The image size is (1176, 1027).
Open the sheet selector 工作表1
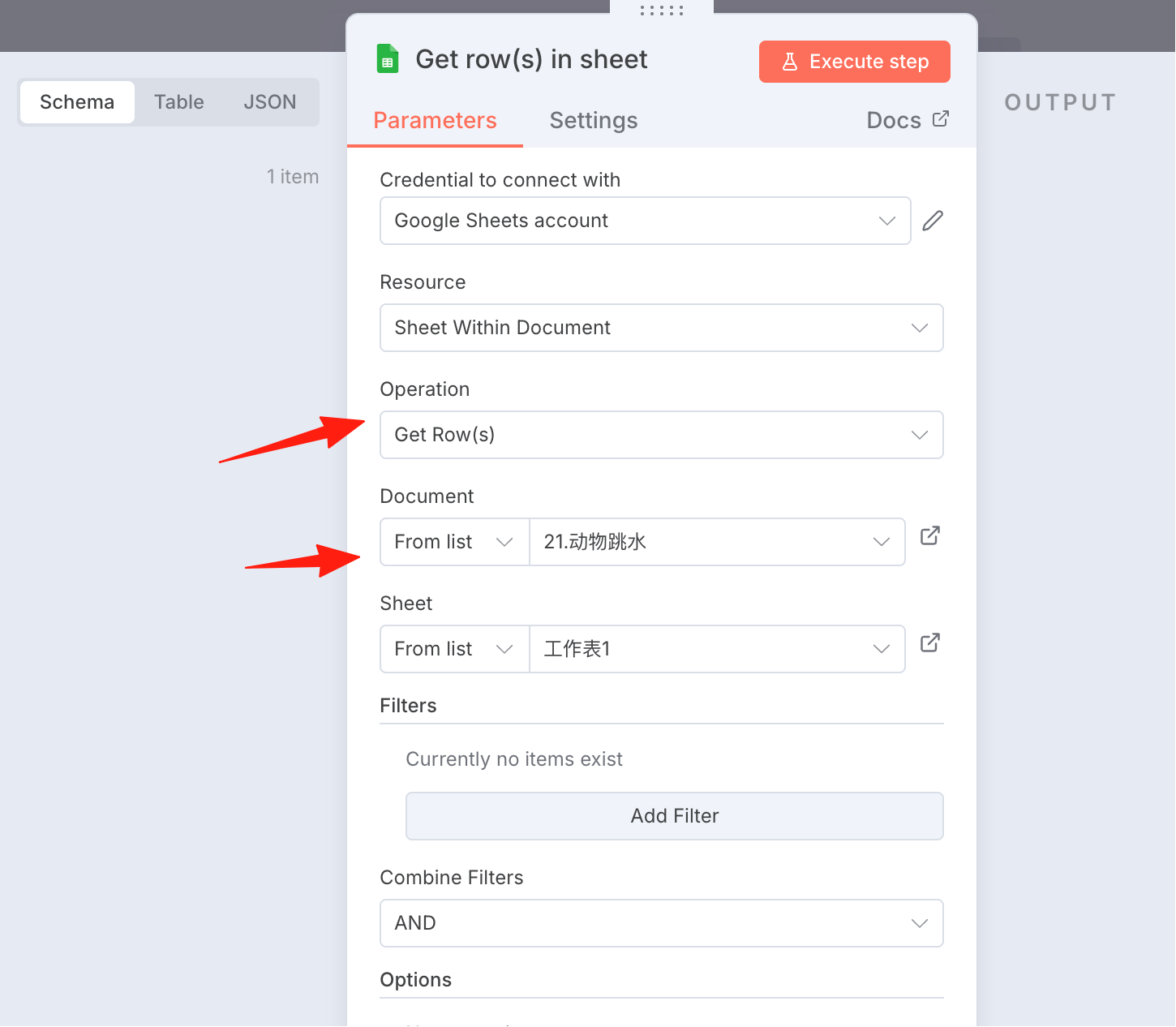(717, 649)
